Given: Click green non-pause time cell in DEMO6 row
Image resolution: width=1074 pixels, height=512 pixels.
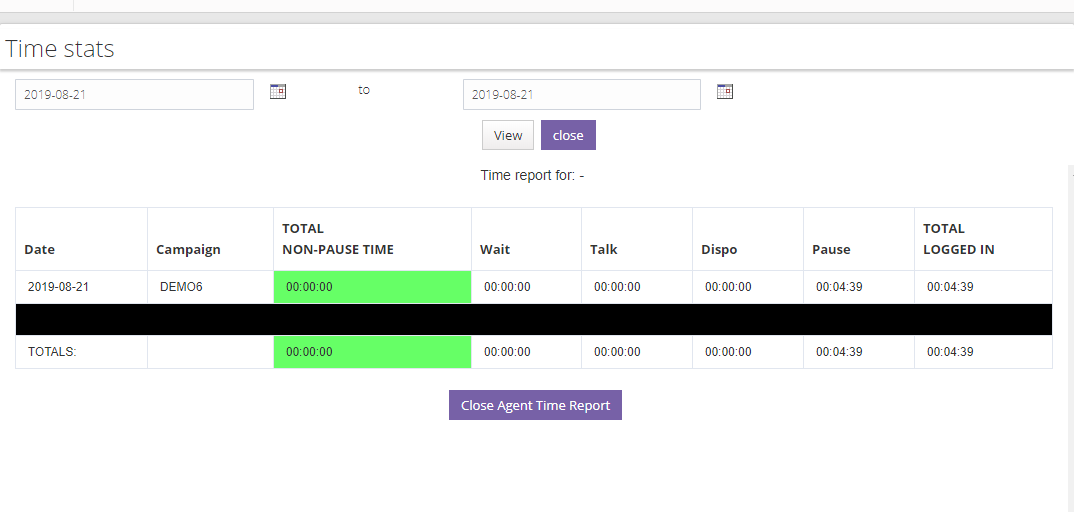Looking at the screenshot, I should pyautogui.click(x=372, y=287).
